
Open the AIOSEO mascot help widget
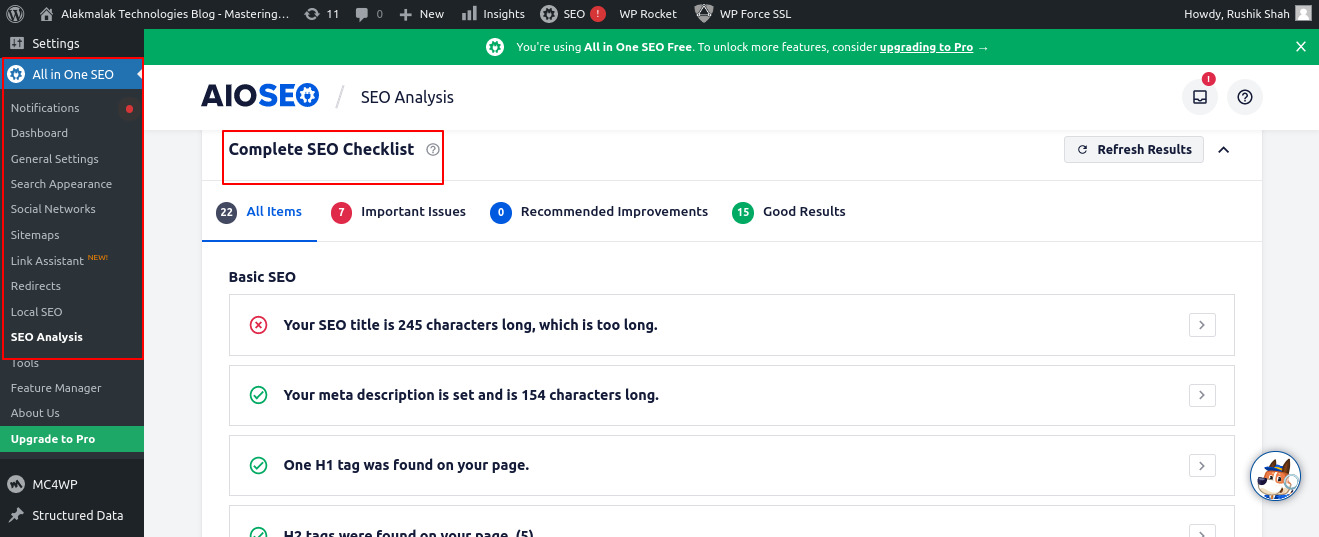(x=1275, y=476)
